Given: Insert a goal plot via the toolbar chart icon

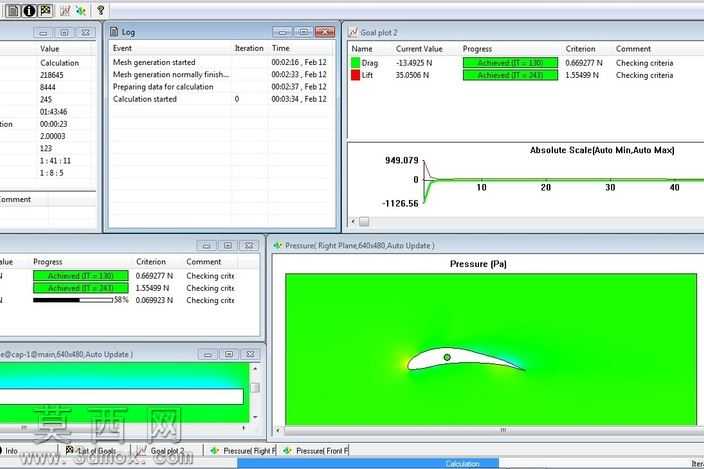Looking at the screenshot, I should point(65,11).
